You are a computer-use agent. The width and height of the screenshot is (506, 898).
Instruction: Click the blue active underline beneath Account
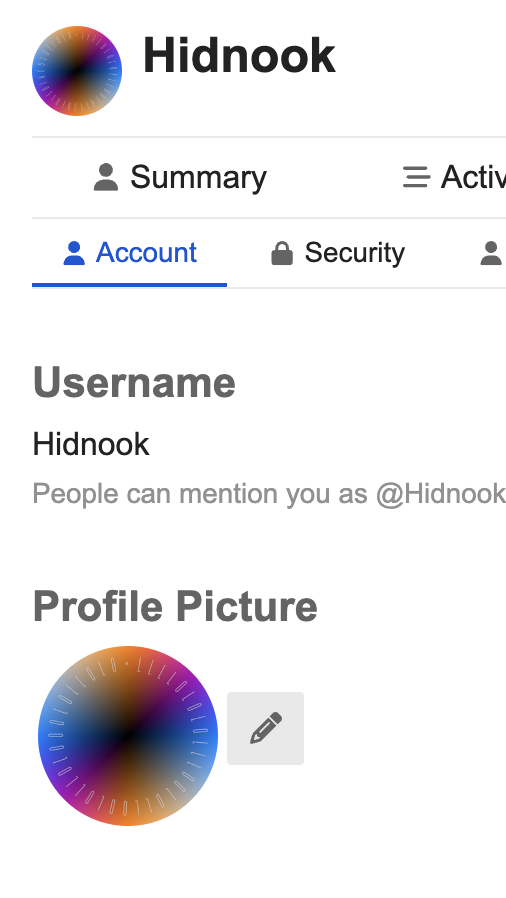point(129,285)
